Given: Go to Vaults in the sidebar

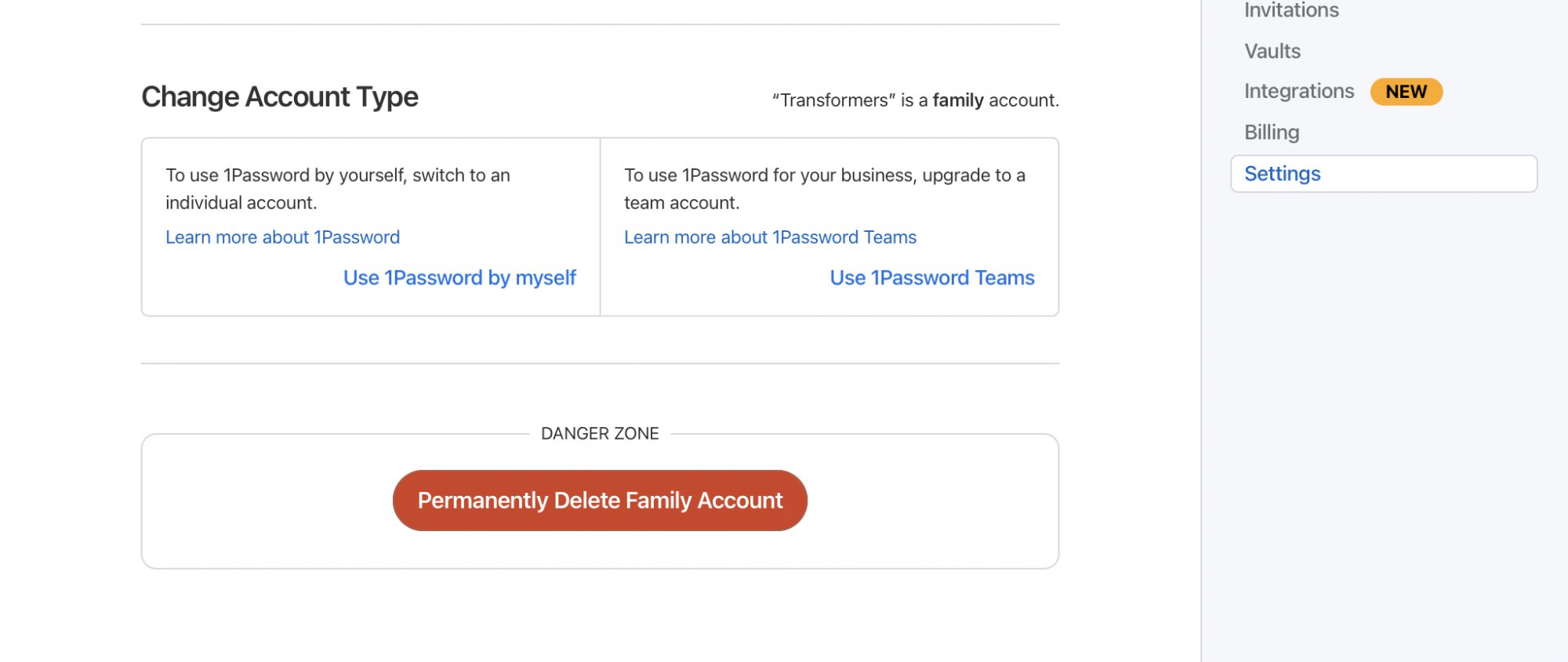Looking at the screenshot, I should (x=1272, y=51).
